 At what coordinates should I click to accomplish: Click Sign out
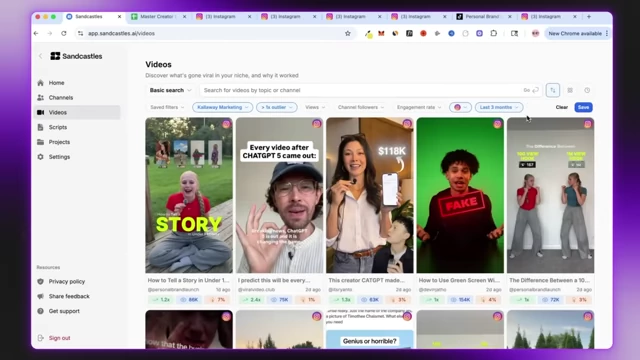(59, 338)
